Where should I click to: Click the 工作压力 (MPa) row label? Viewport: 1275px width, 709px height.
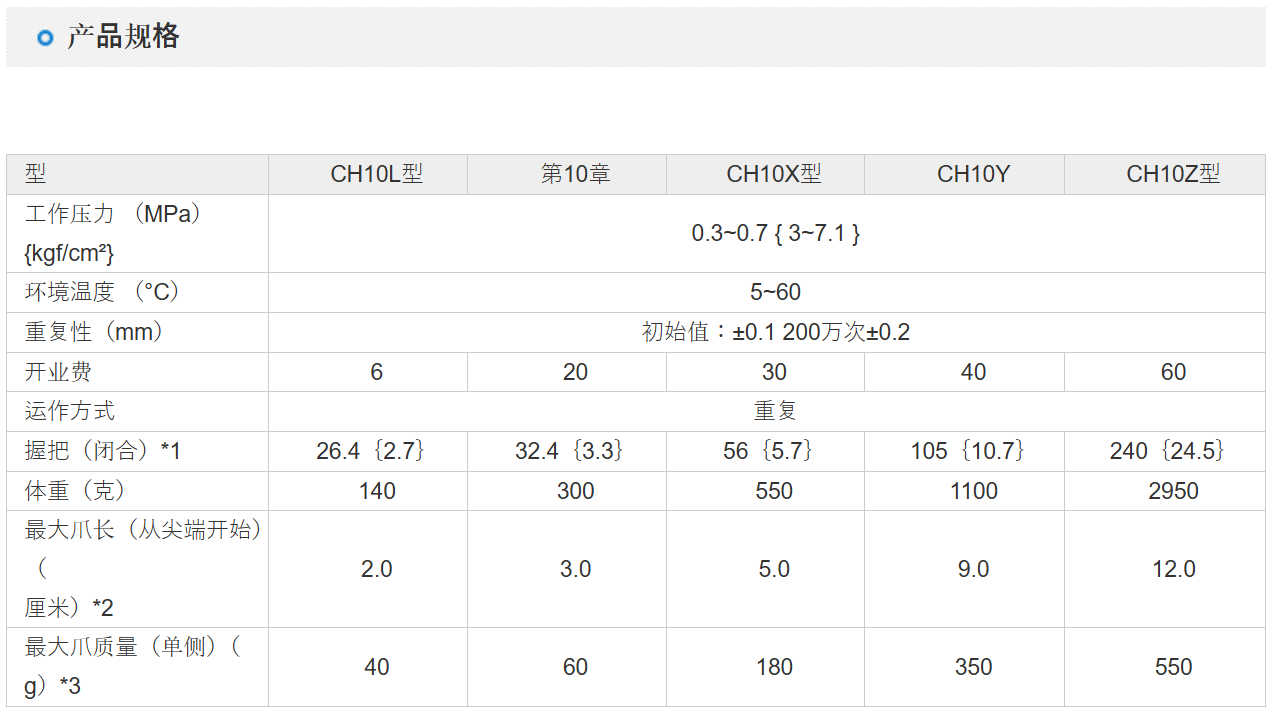[113, 214]
